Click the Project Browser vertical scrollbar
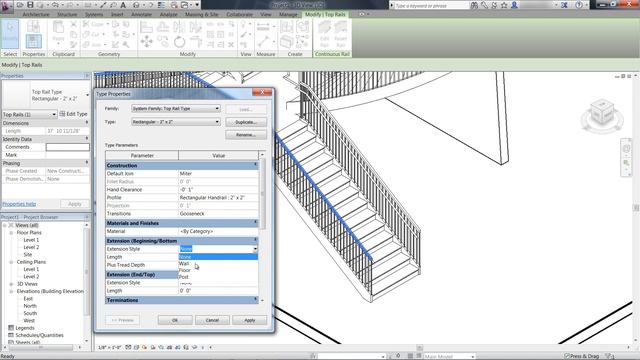 (87, 272)
